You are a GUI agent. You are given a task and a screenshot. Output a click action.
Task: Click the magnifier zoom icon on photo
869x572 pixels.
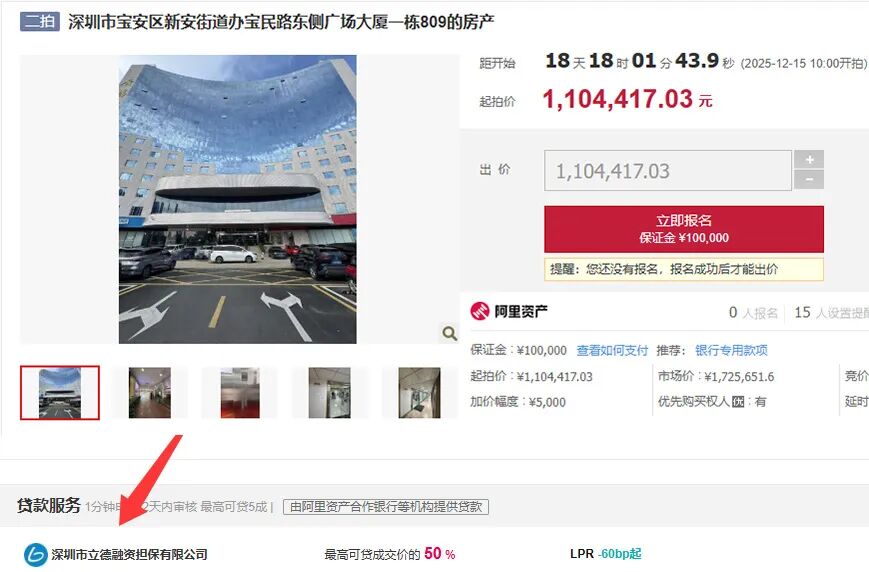click(x=449, y=333)
